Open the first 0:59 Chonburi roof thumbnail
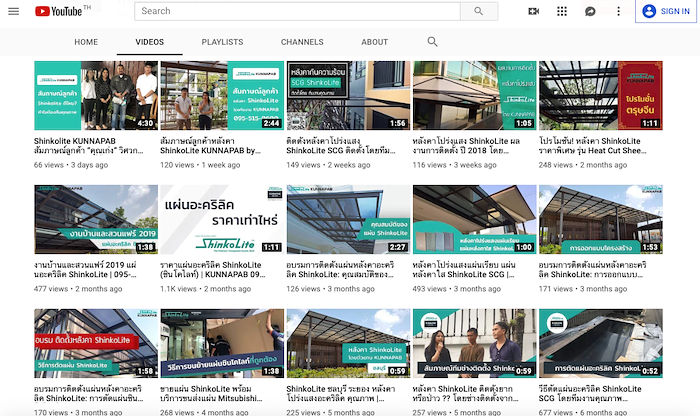Viewport: 700px width, 416px height. point(348,343)
